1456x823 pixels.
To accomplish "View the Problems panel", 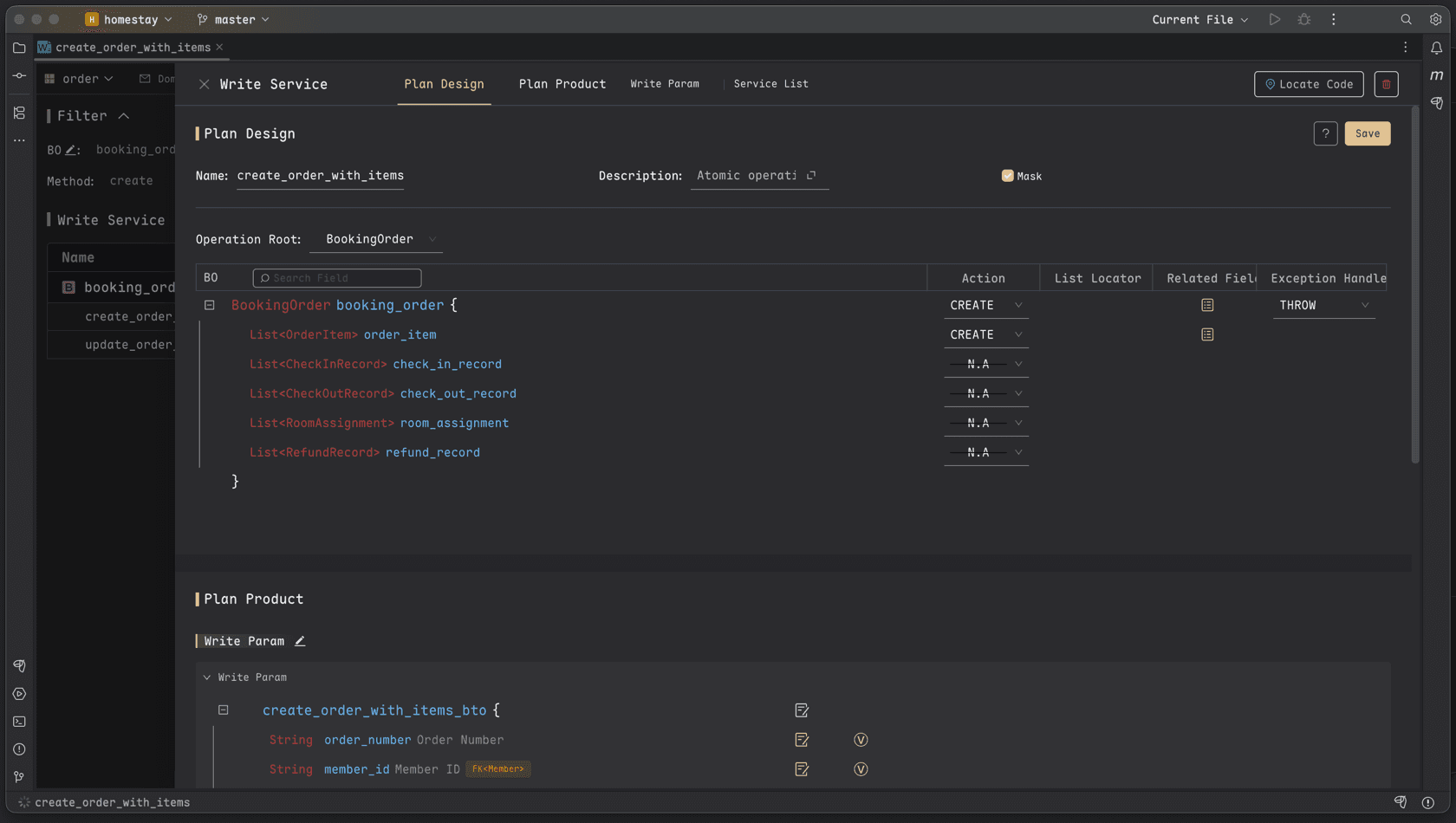I will [19, 748].
